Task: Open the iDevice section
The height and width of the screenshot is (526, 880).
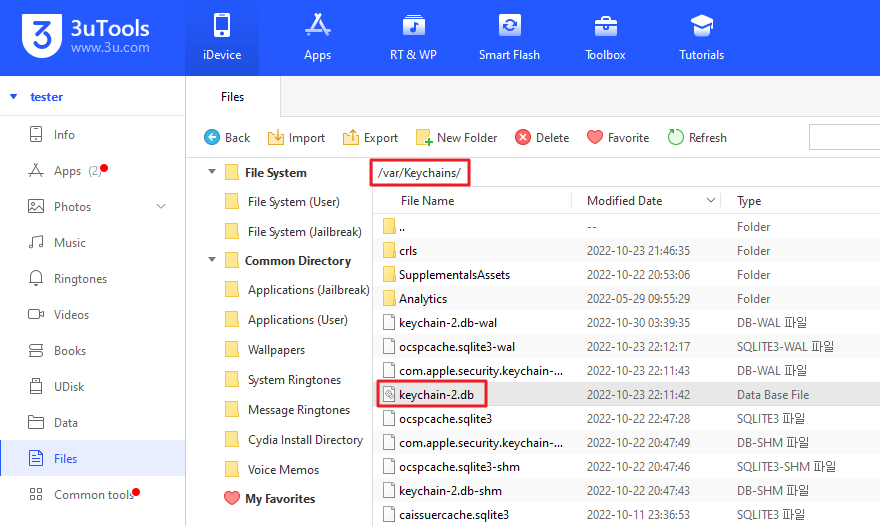Action: pos(222,38)
